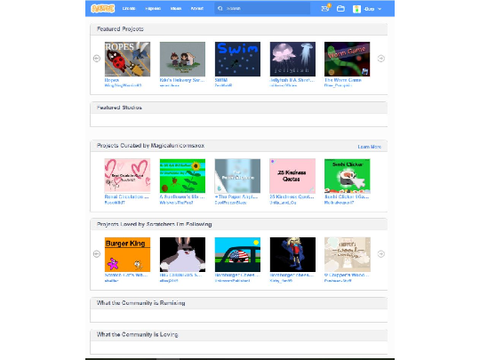Show next Loved projects with right arrow
The width and height of the screenshot is (480, 360).
[381, 254]
